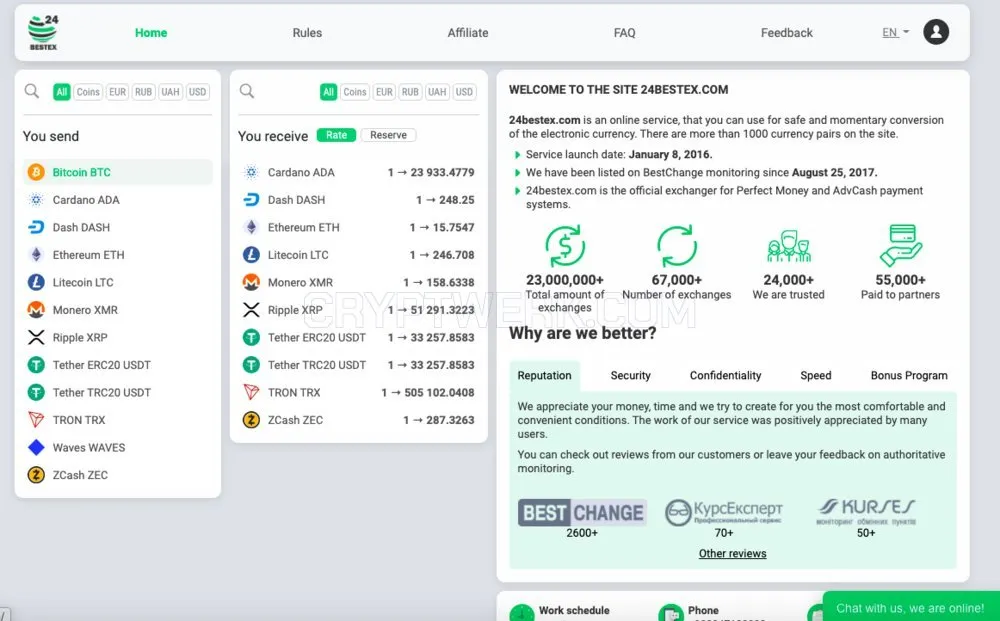The width and height of the screenshot is (1000, 621).
Task: Open the КурсЕксперт reviews logo
Action: coord(724,512)
